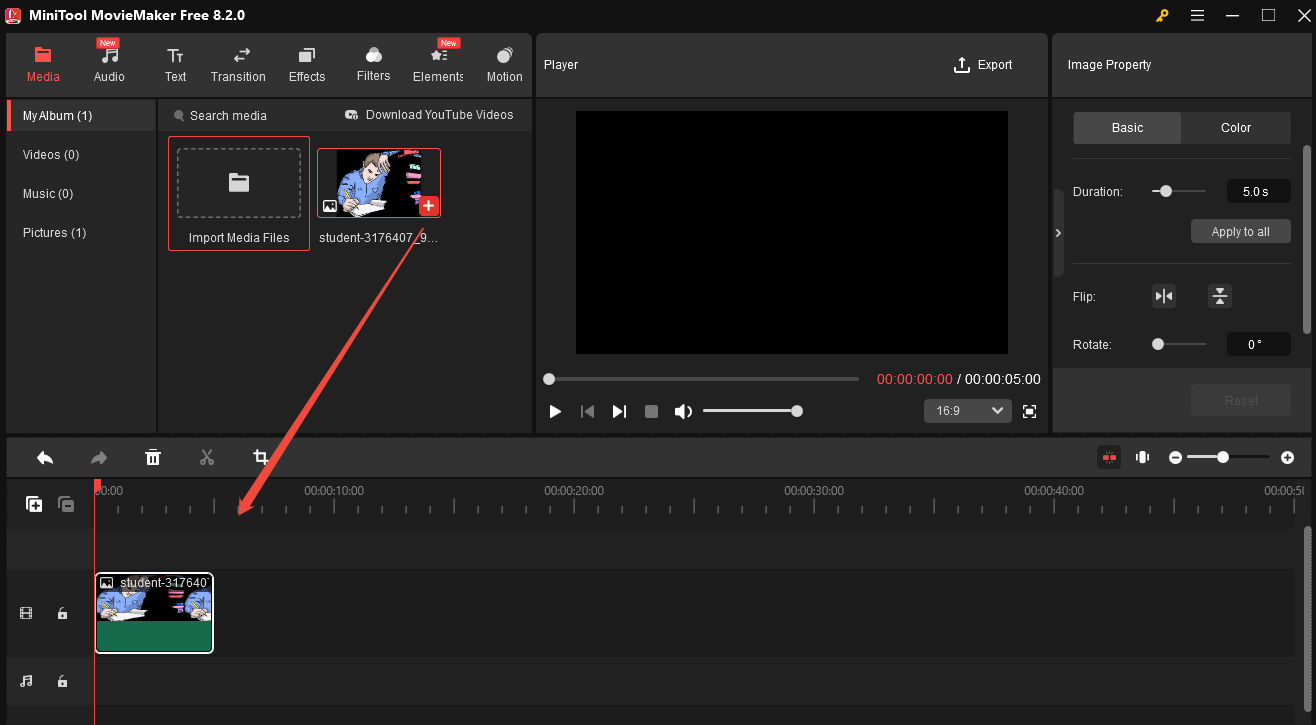
Task: Delete the selected clip
Action: click(153, 457)
